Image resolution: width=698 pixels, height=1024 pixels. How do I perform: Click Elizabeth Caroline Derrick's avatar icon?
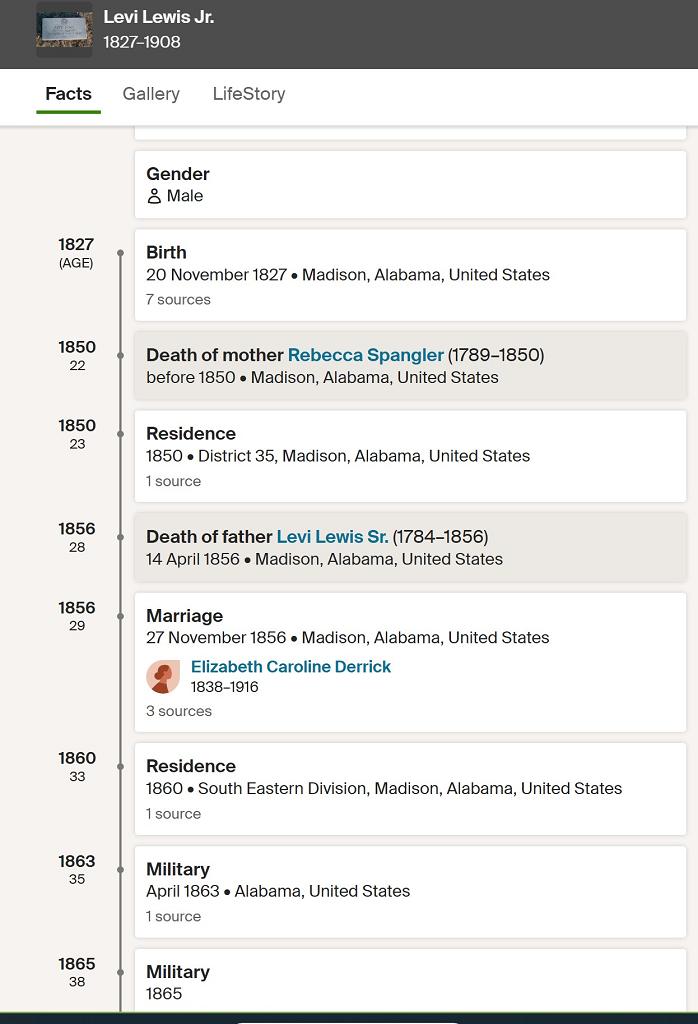click(163, 677)
